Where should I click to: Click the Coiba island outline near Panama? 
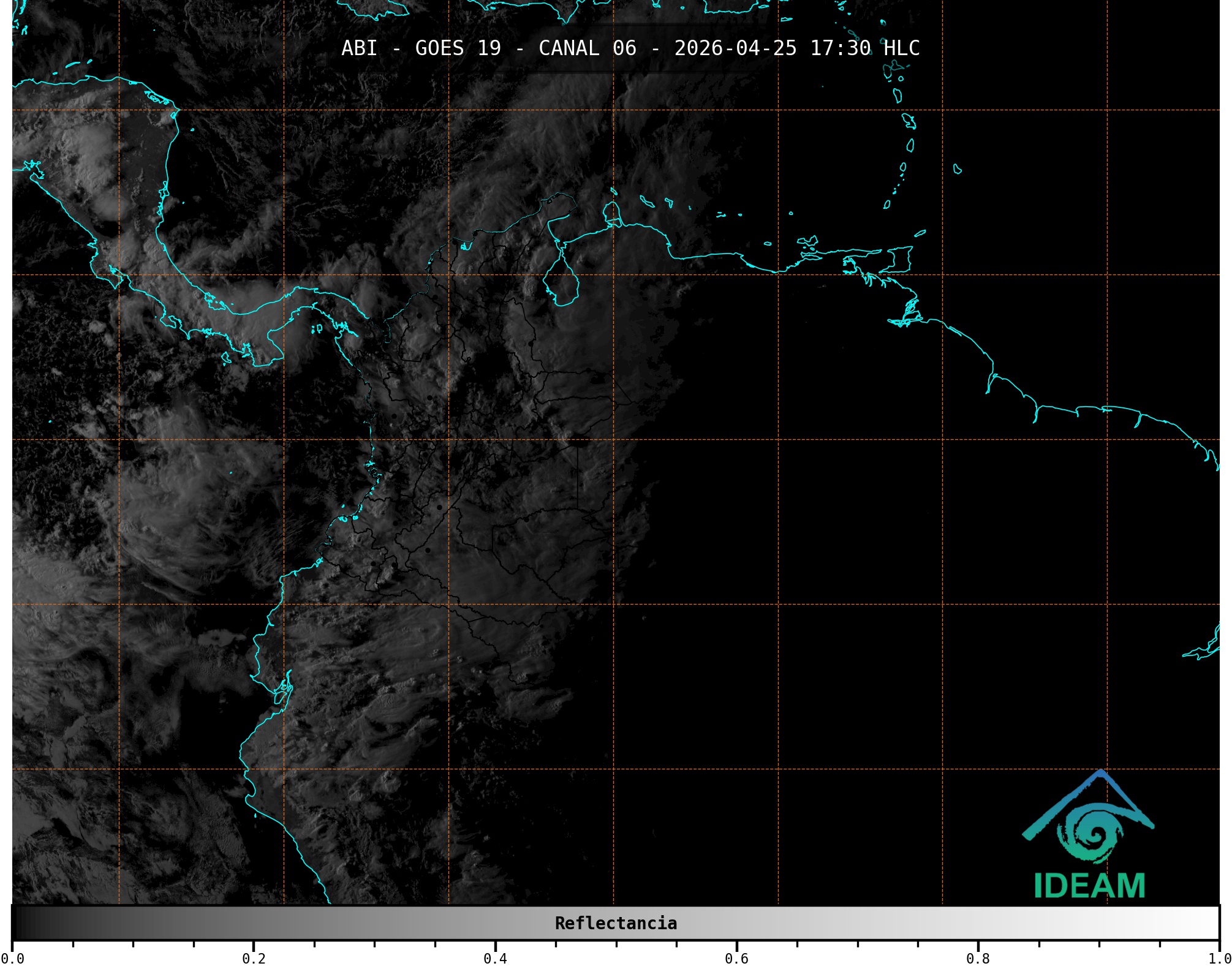click(227, 357)
